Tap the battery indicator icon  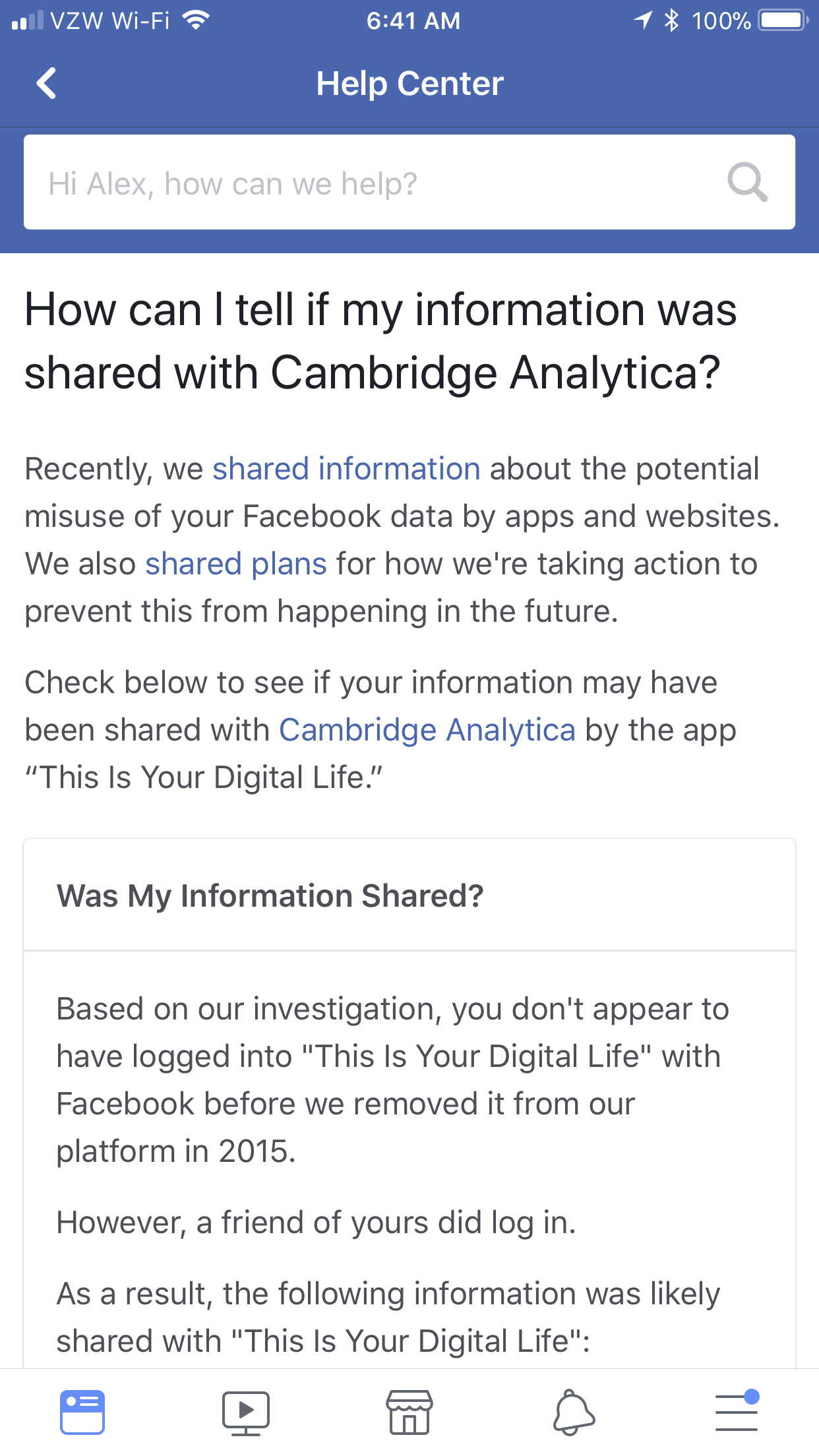(783, 20)
